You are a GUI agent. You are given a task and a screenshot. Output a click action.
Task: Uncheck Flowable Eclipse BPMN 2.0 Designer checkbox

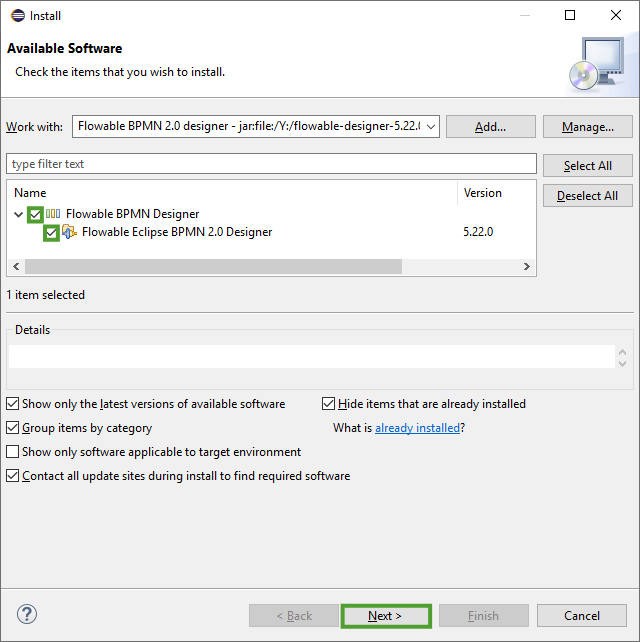pyautogui.click(x=52, y=232)
